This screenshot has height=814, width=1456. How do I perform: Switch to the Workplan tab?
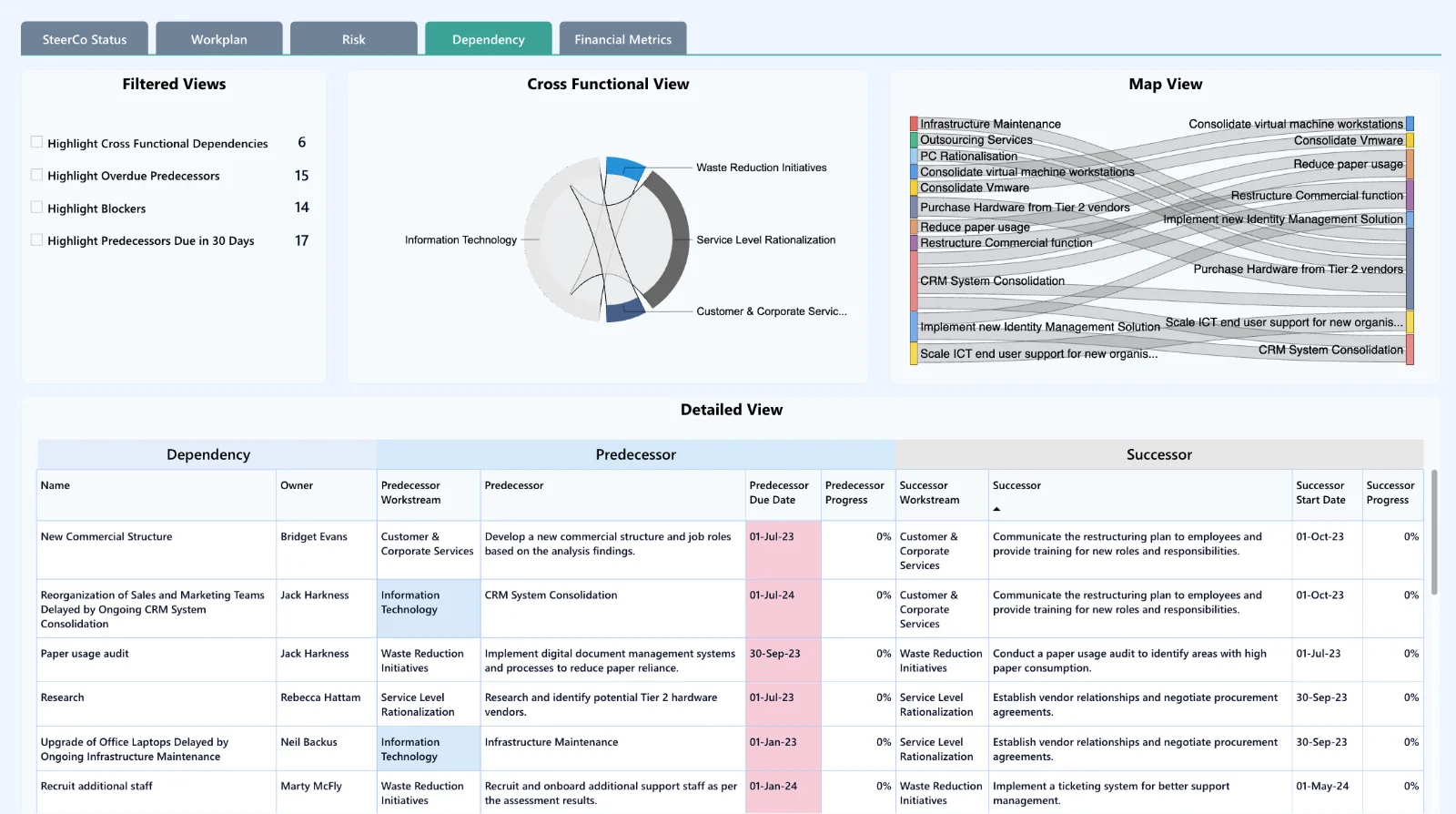[219, 39]
